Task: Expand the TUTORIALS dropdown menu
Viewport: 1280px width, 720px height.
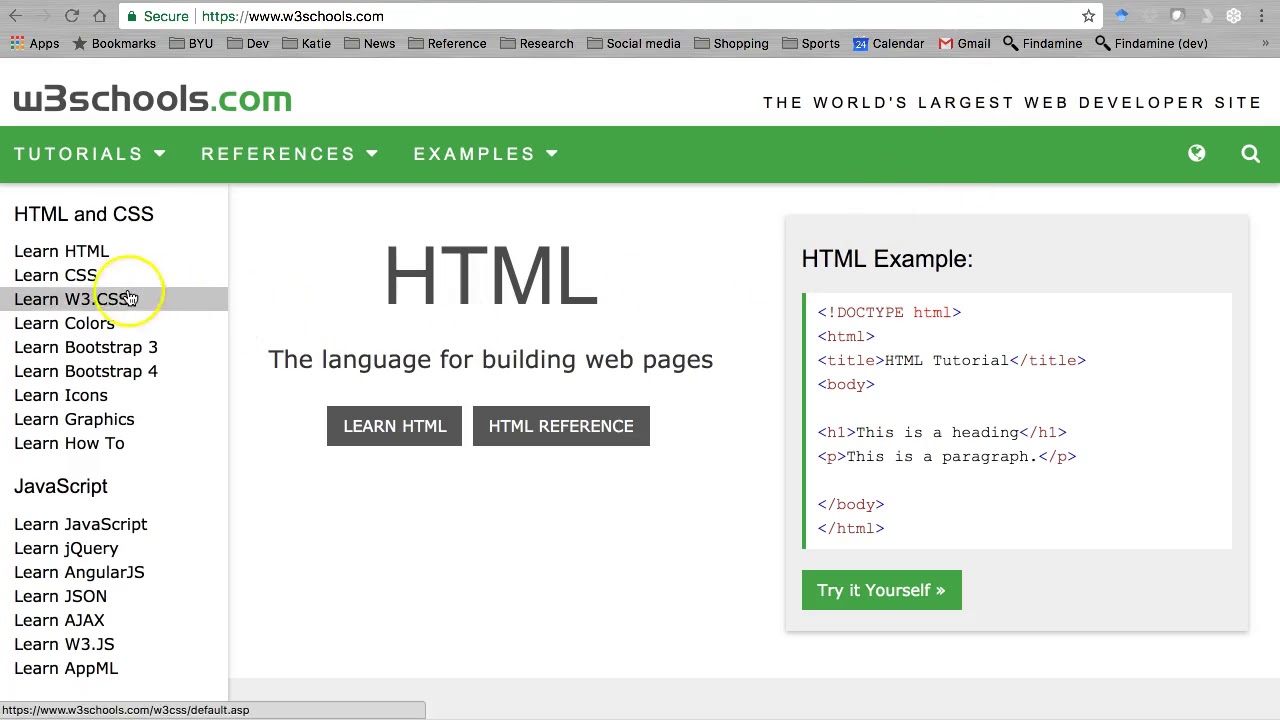Action: 90,154
